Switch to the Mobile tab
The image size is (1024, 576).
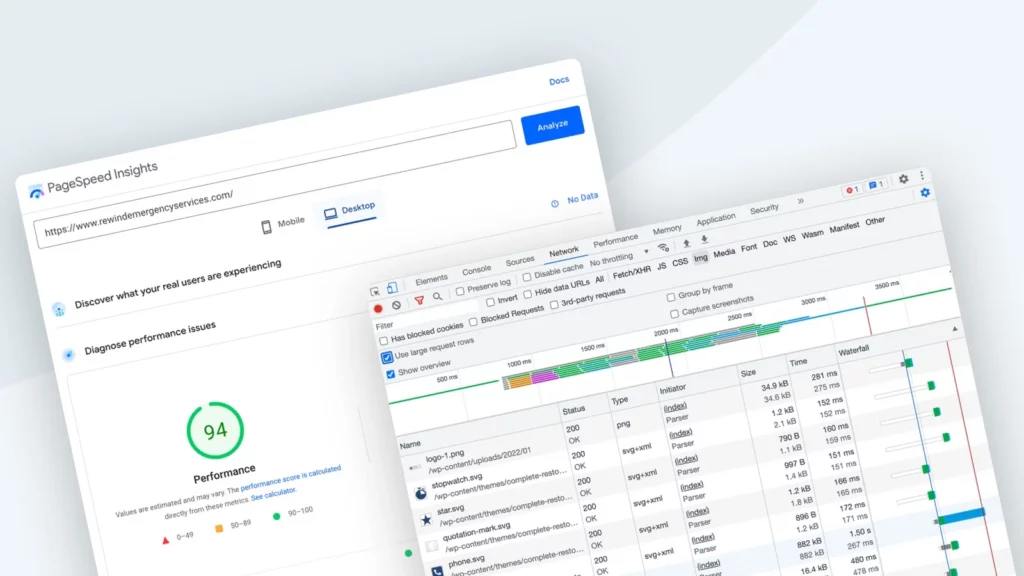(283, 224)
